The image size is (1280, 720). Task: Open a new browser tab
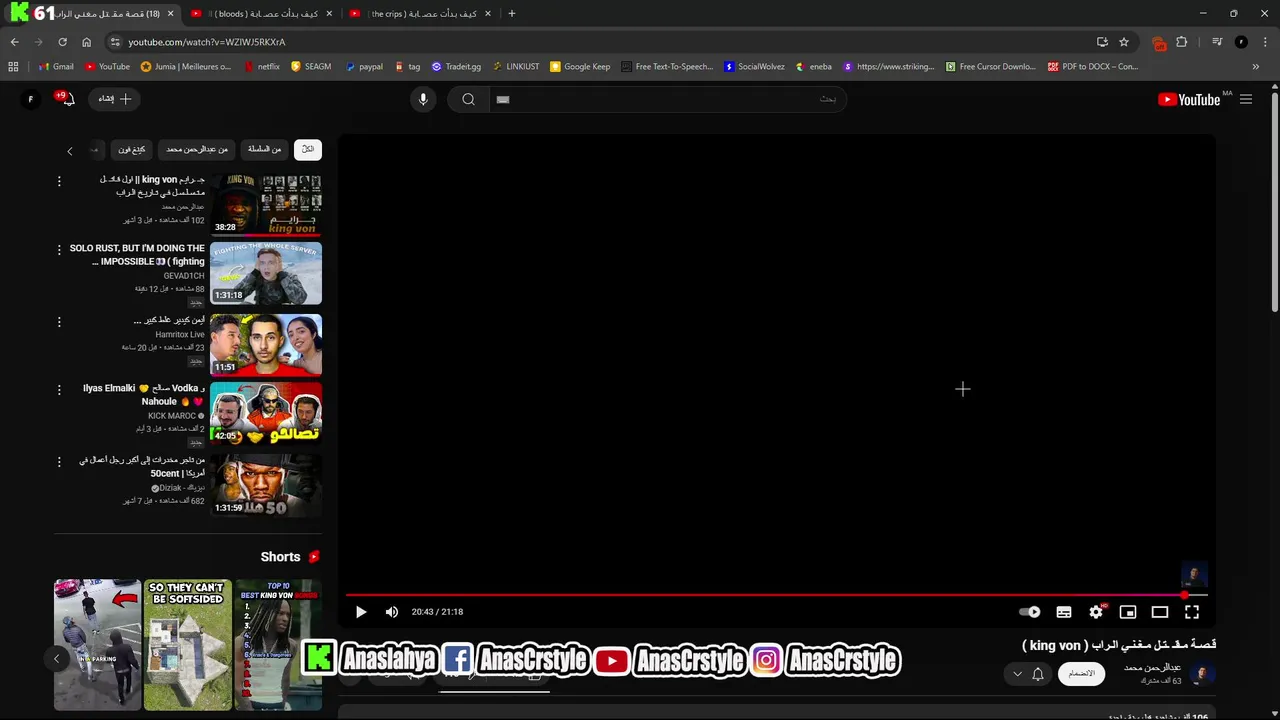[x=512, y=14]
